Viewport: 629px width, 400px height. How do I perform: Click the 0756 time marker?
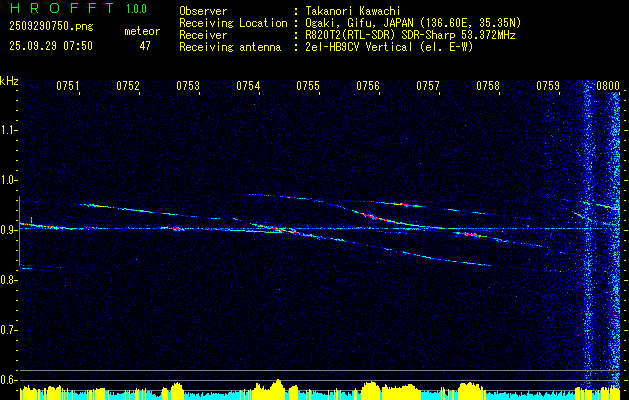(367, 86)
